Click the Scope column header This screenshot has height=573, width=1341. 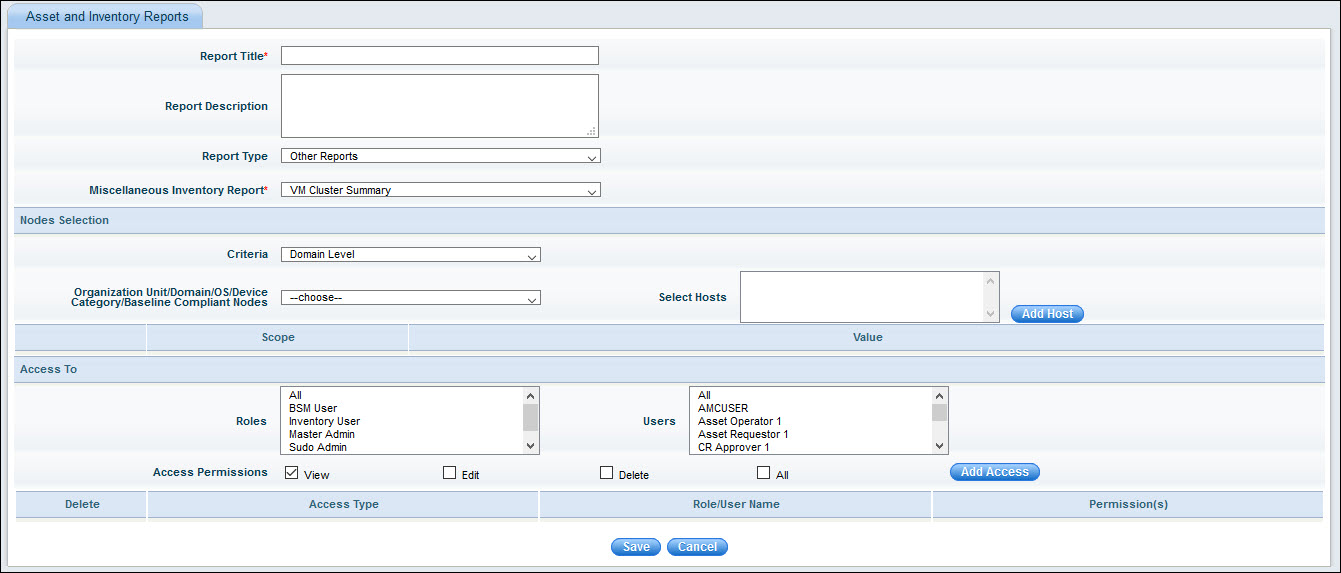point(278,337)
